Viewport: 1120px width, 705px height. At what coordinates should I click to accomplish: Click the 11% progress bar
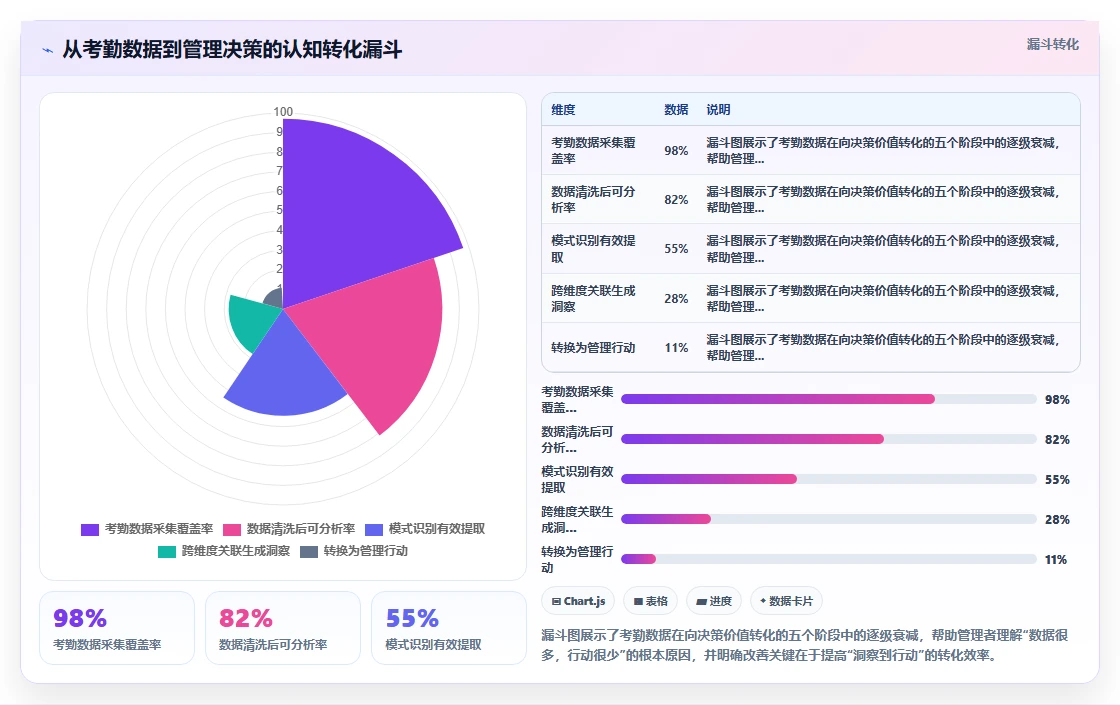click(829, 559)
